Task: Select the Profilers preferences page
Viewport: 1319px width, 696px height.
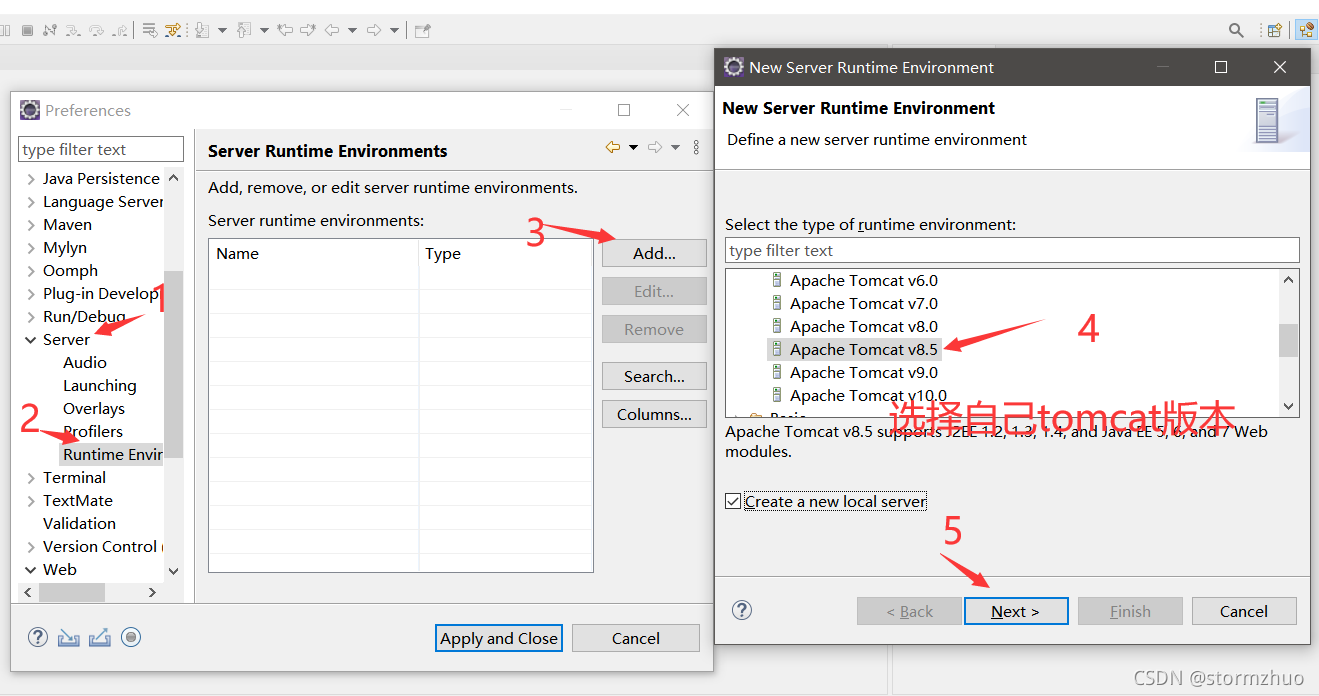Action: point(93,431)
